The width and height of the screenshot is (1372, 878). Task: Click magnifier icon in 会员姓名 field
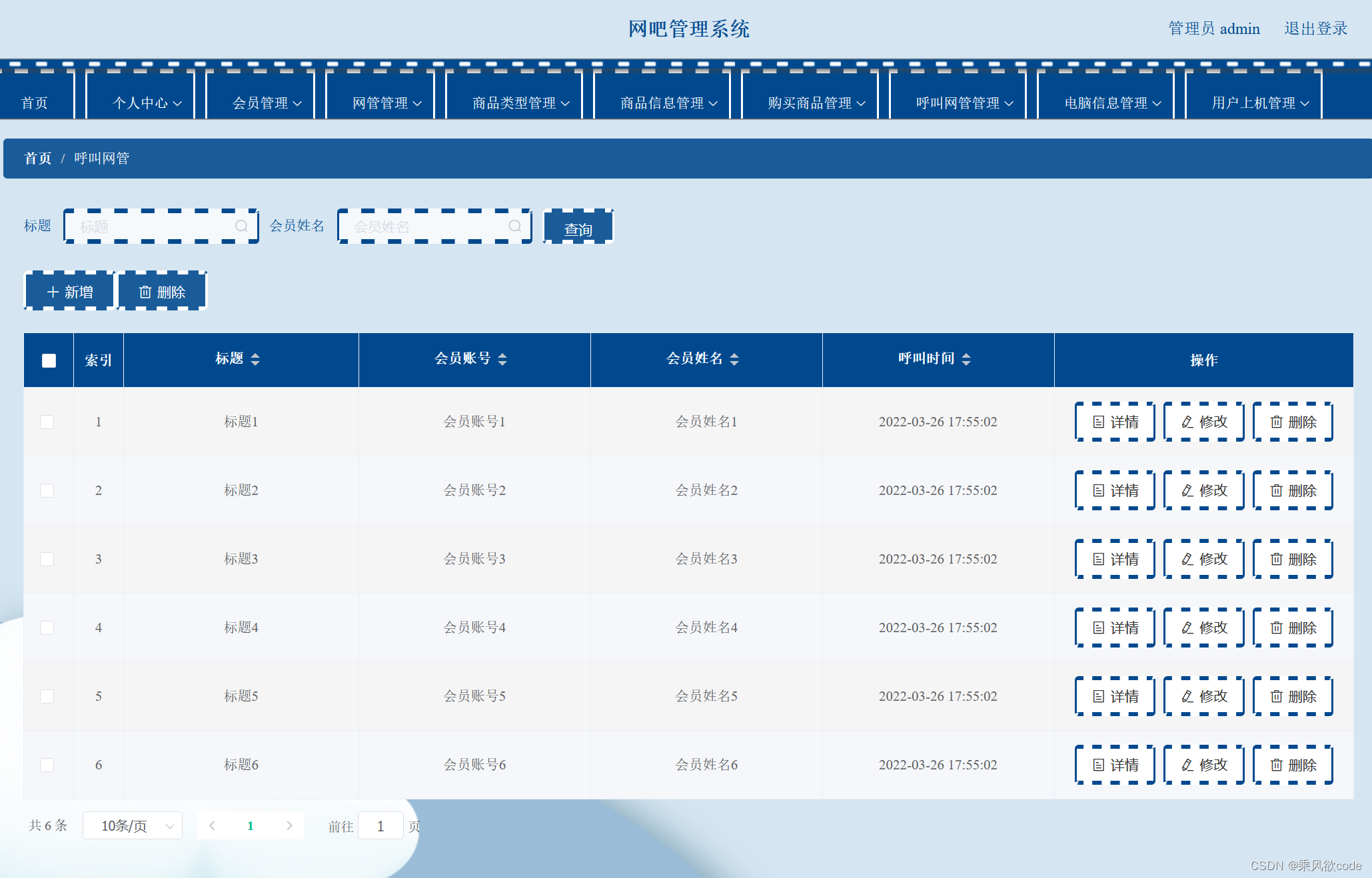pyautogui.click(x=514, y=226)
